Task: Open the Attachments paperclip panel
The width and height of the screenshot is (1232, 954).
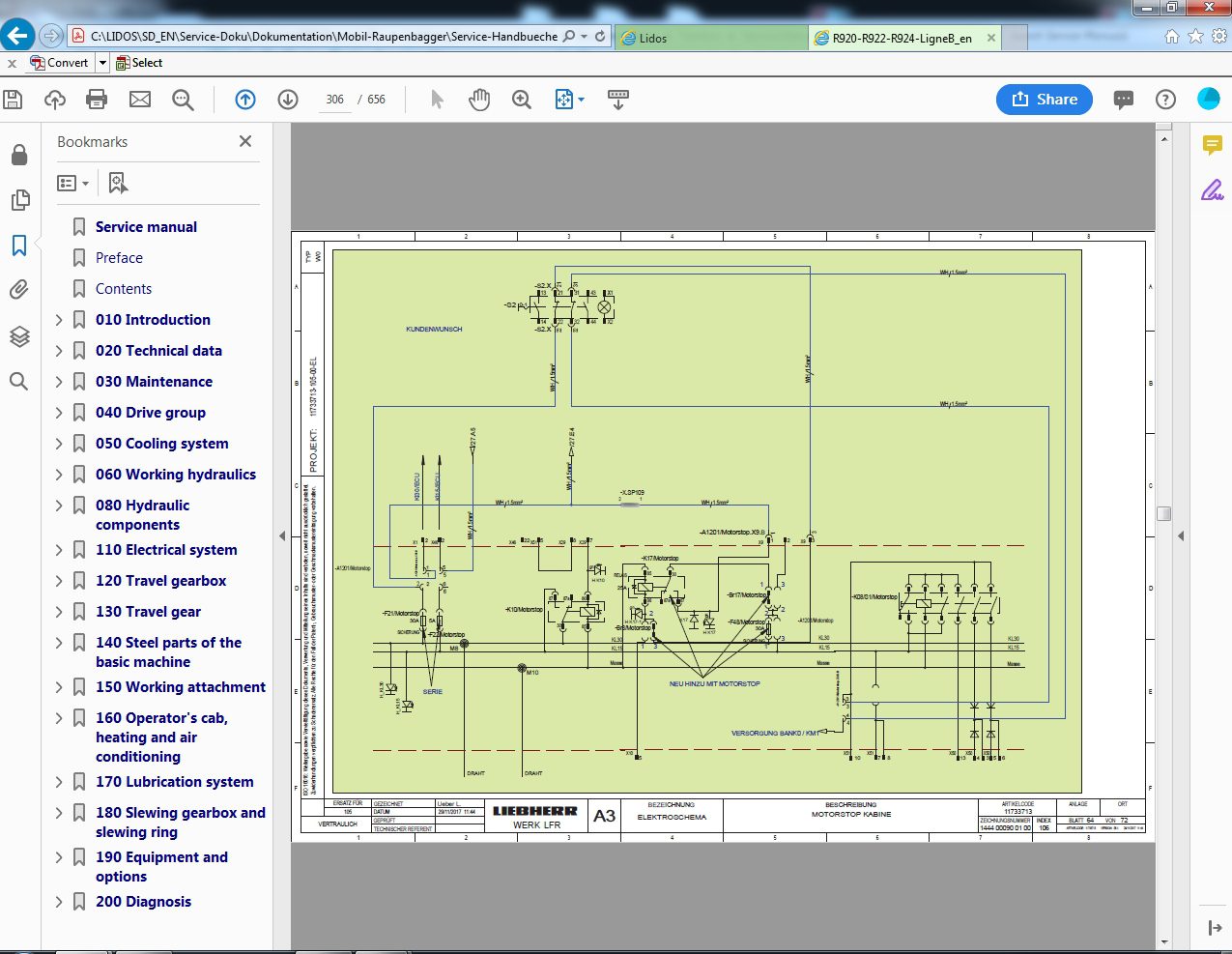Action: point(19,290)
